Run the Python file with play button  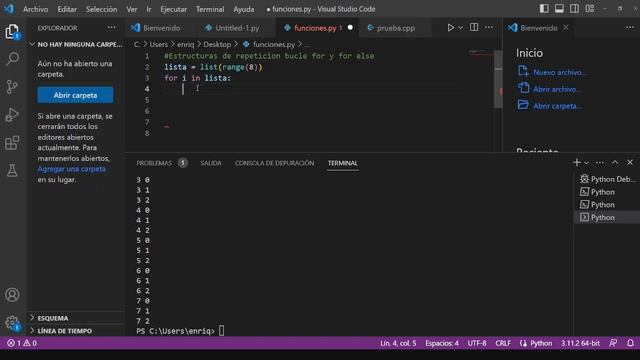click(x=450, y=28)
